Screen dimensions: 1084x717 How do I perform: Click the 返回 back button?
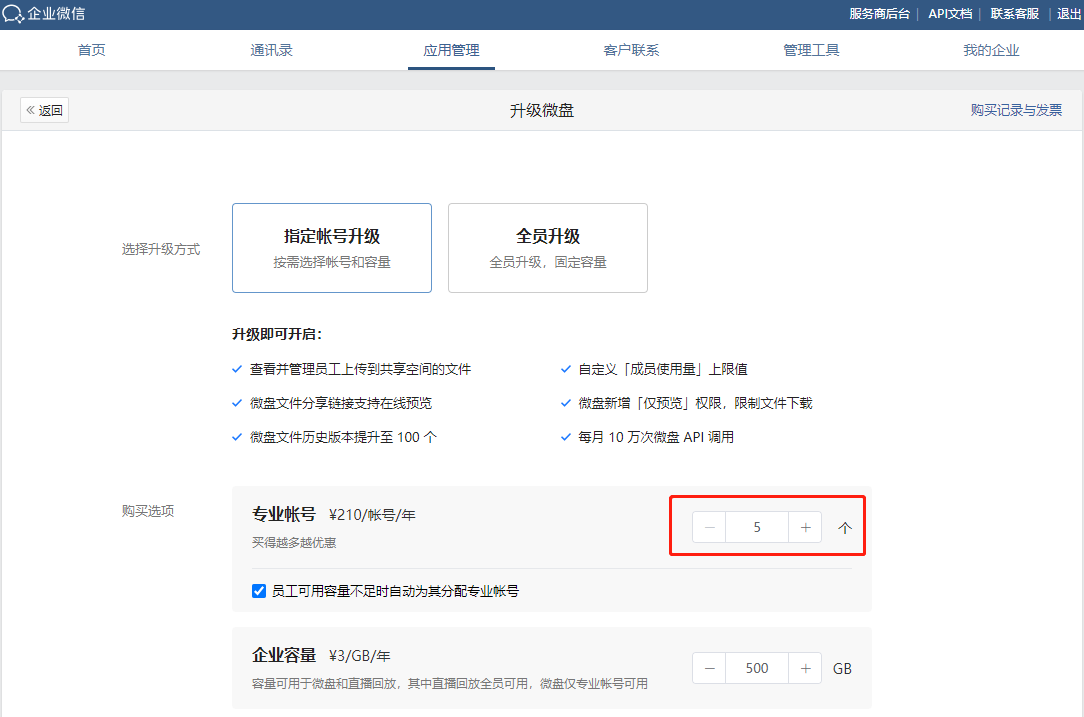pyautogui.click(x=45, y=111)
